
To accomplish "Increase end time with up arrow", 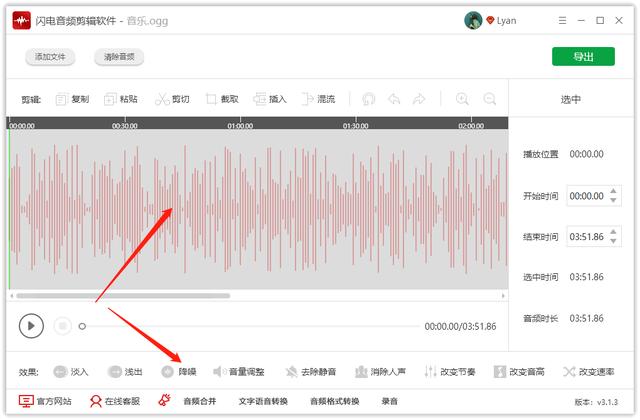I will (x=613, y=232).
